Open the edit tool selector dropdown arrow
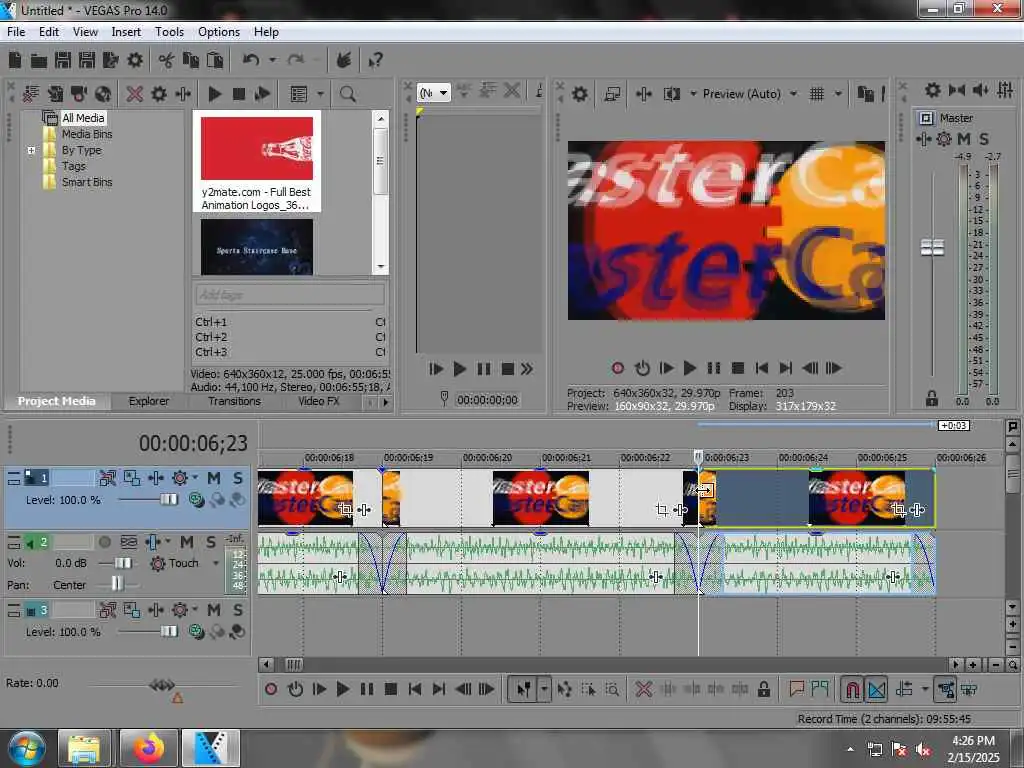 pyautogui.click(x=543, y=689)
